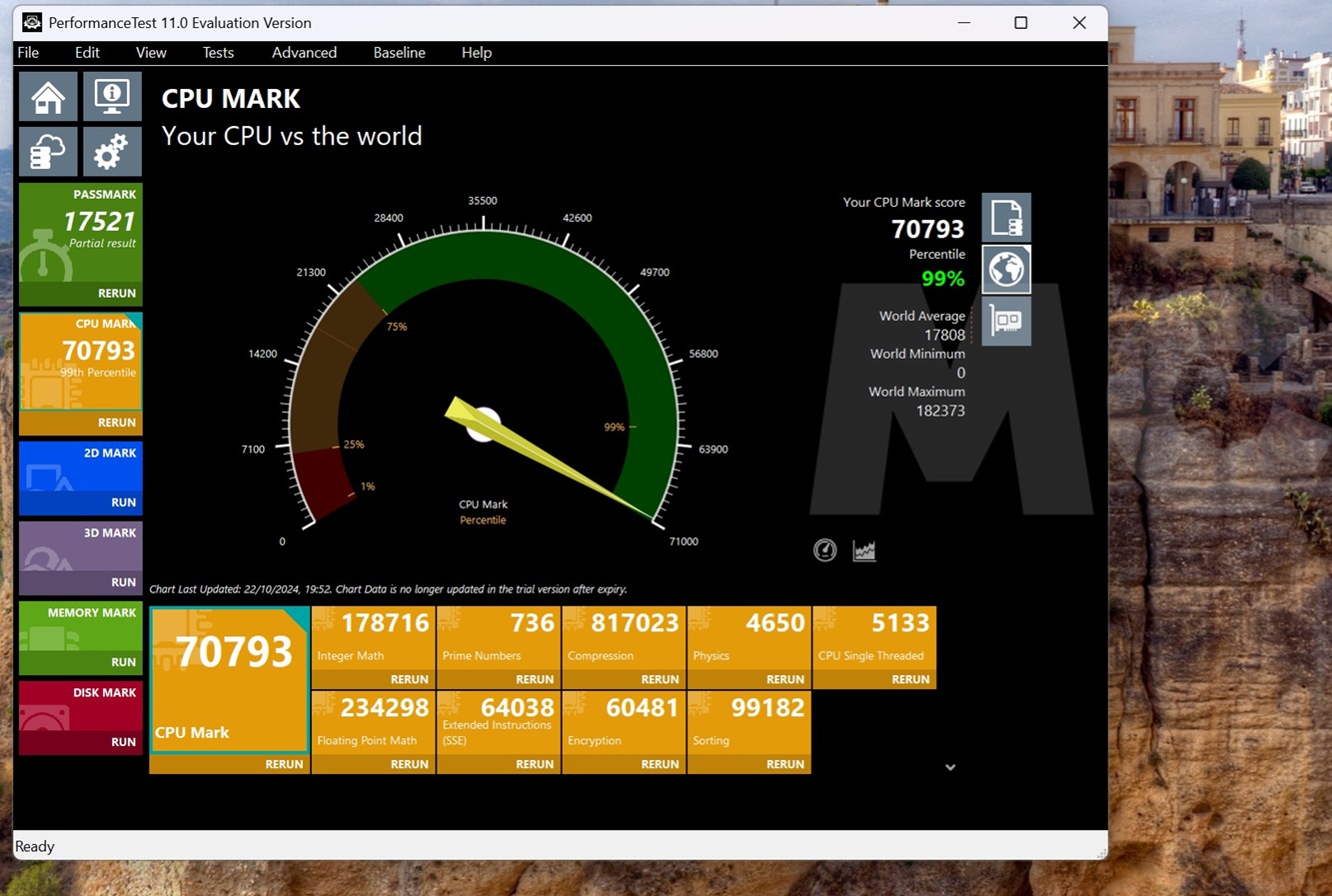The width and height of the screenshot is (1332, 896).
Task: Click the hardware component icon below globe
Action: (x=1005, y=321)
